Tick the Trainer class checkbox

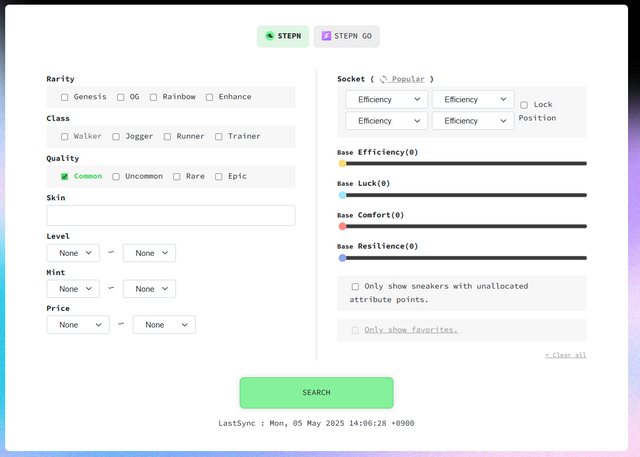(219, 137)
